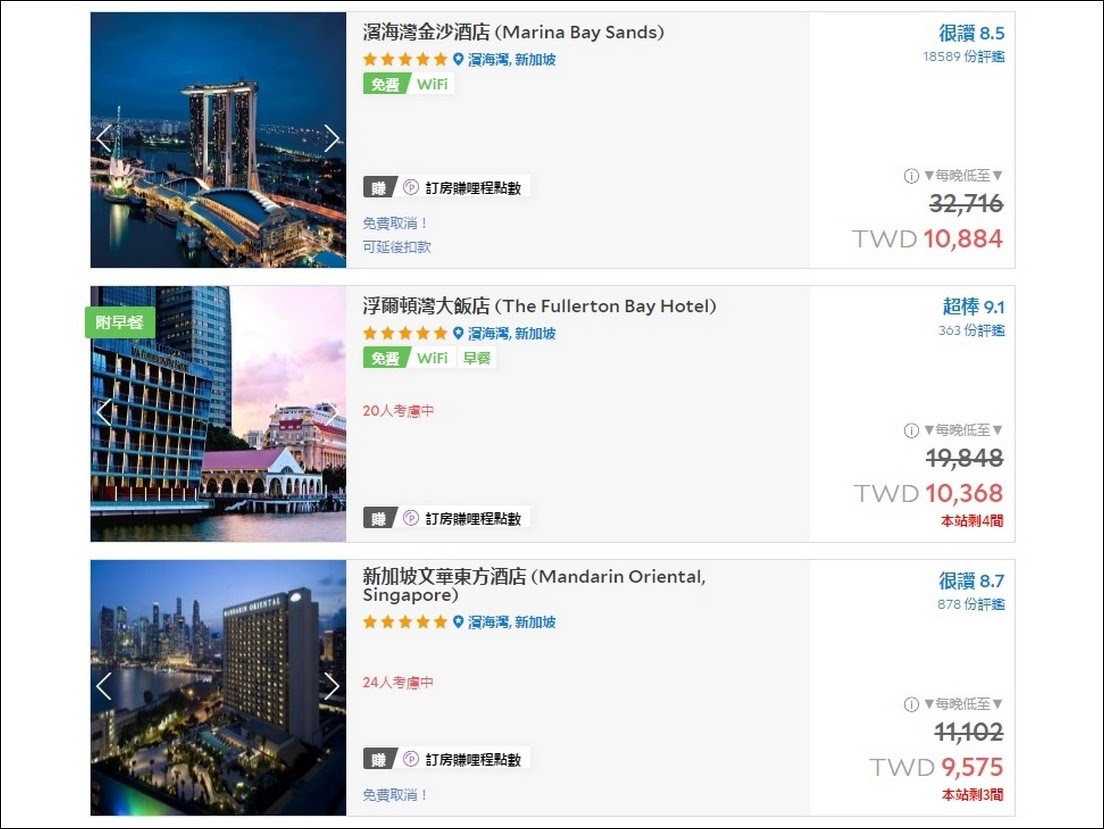Show next photo of Mandarin Oriental
Screen dimensions: 1104x829
tap(332, 686)
